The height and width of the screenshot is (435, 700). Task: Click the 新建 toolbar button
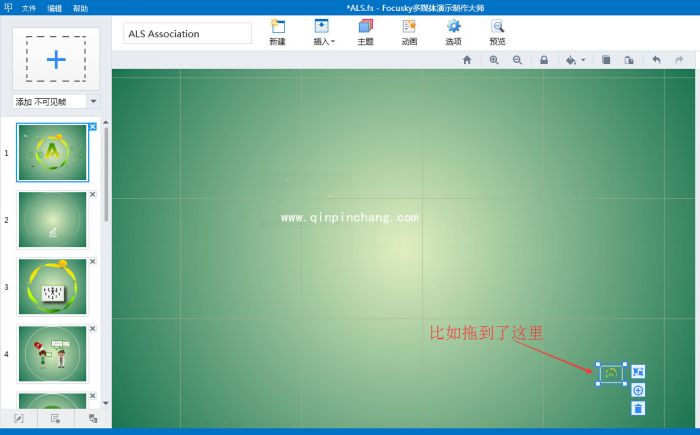click(277, 32)
